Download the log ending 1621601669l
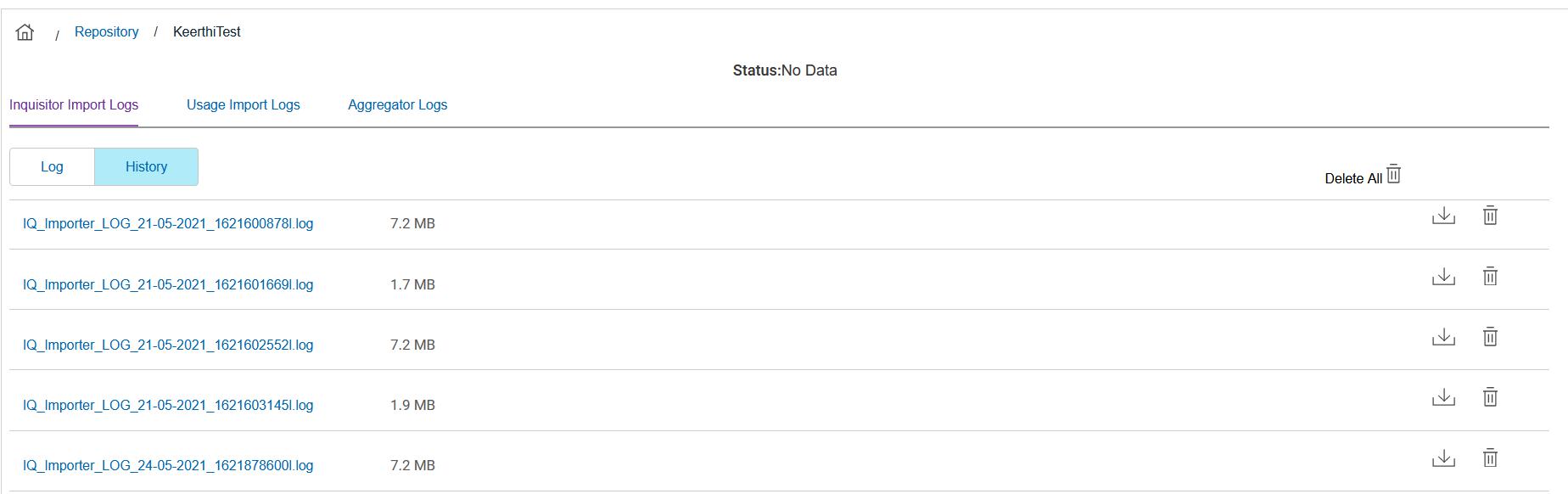 click(1443, 277)
